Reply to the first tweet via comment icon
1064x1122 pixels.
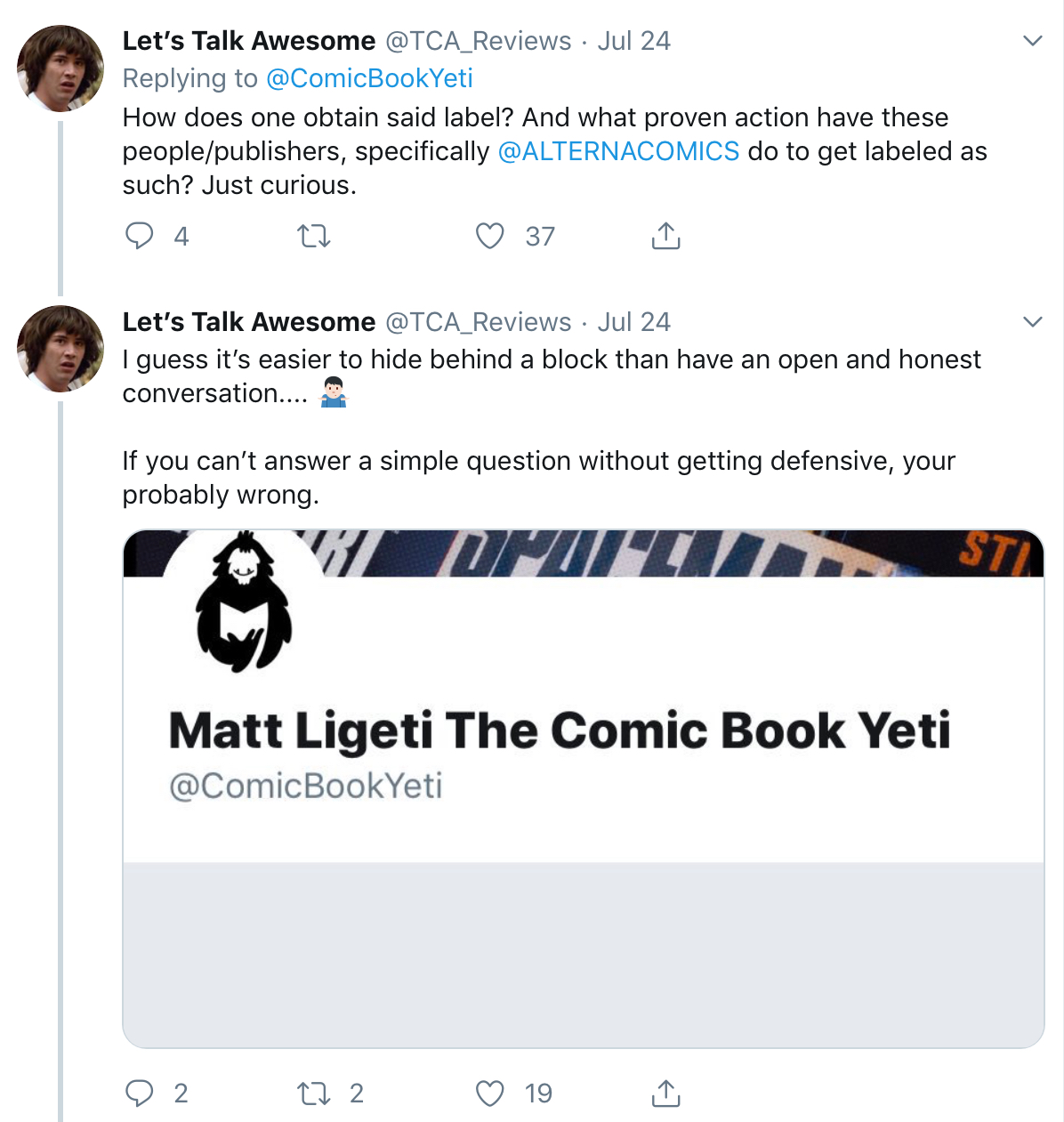[139, 236]
